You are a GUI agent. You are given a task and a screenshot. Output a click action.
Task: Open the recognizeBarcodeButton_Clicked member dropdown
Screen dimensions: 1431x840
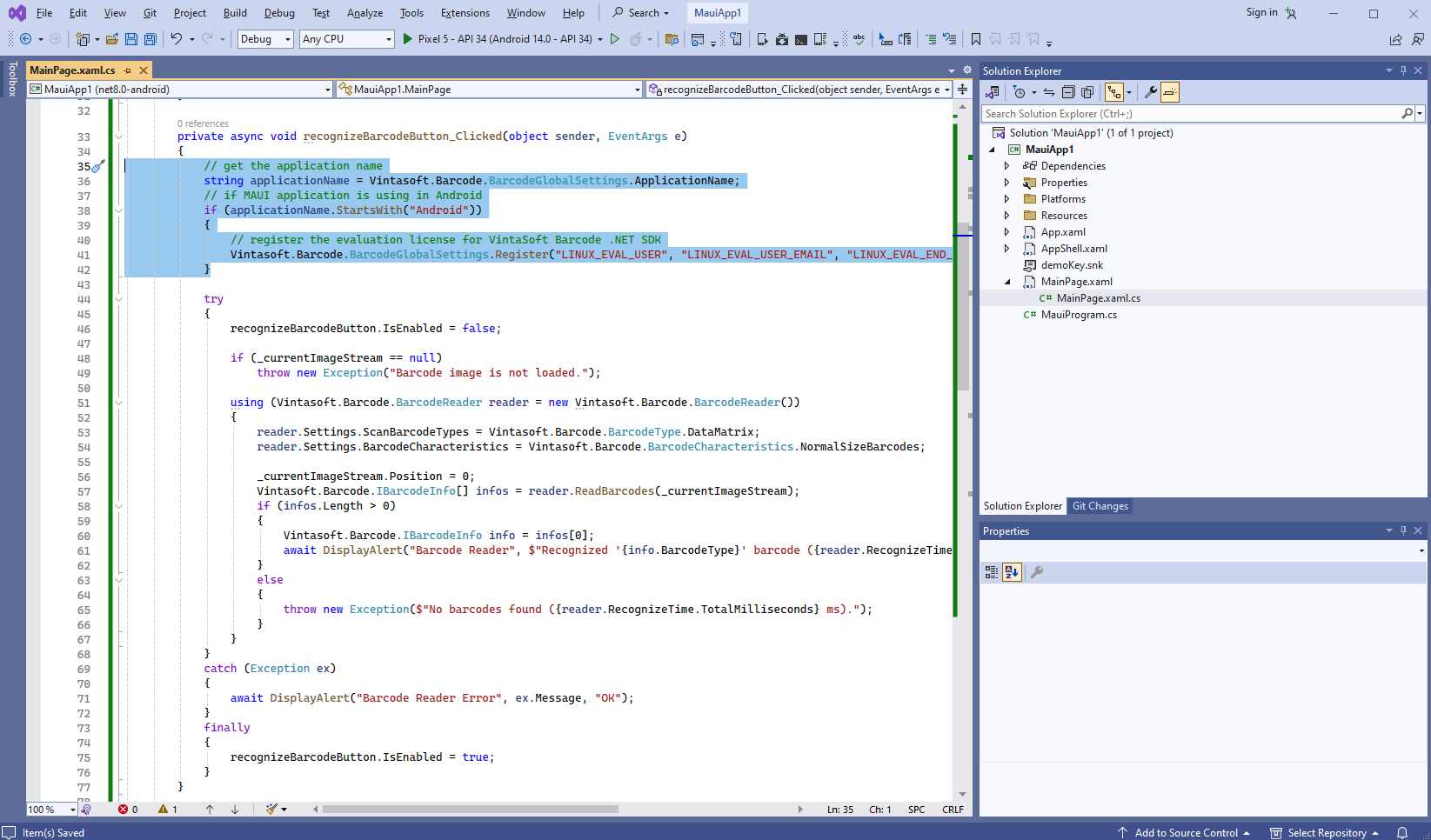[x=799, y=90]
